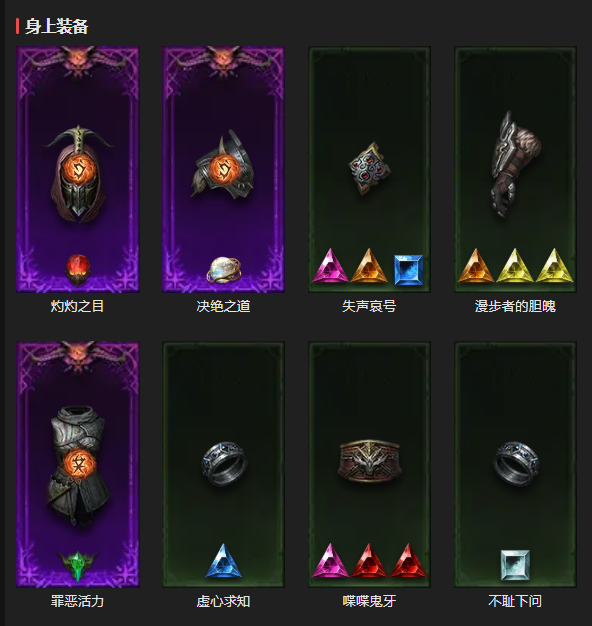This screenshot has height=626, width=592.
Task: Select the 漫步者的胆魄 gauntlet icon
Action: tap(516, 164)
